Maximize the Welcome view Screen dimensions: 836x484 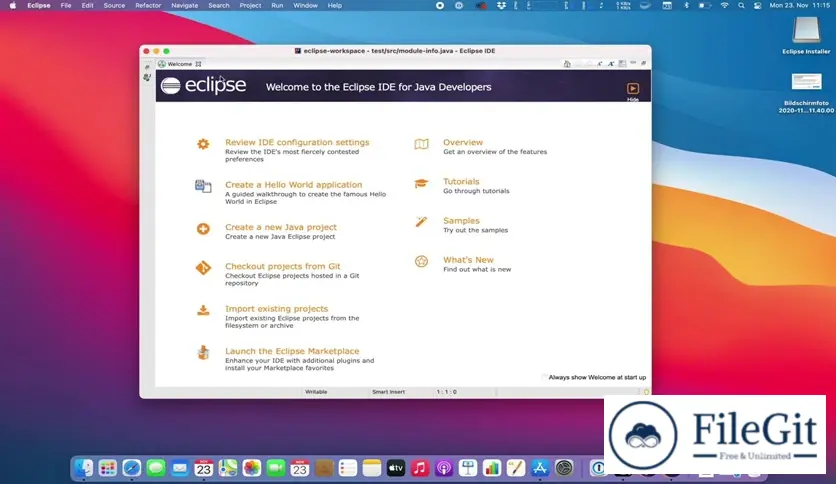(644, 63)
